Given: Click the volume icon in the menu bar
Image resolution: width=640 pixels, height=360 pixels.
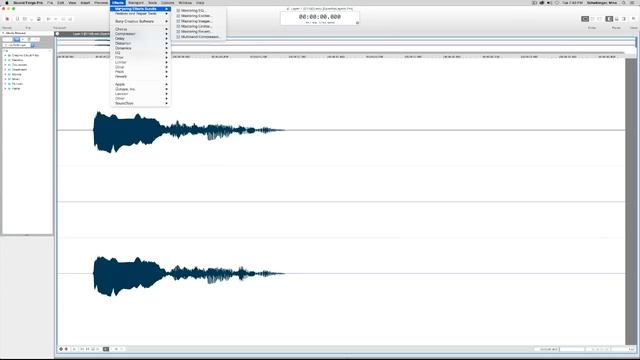Looking at the screenshot, I should click(549, 3).
